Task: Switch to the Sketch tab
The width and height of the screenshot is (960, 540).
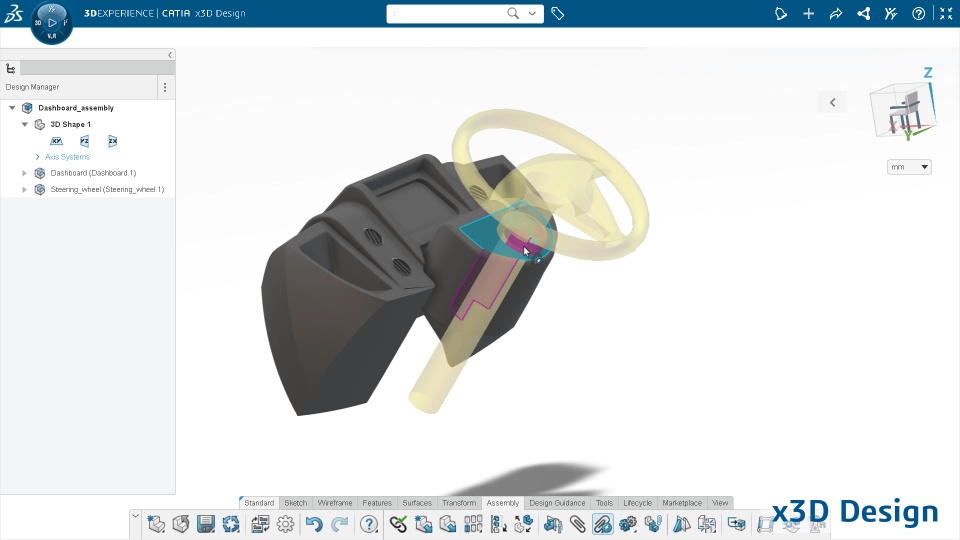Action: pyautogui.click(x=296, y=503)
